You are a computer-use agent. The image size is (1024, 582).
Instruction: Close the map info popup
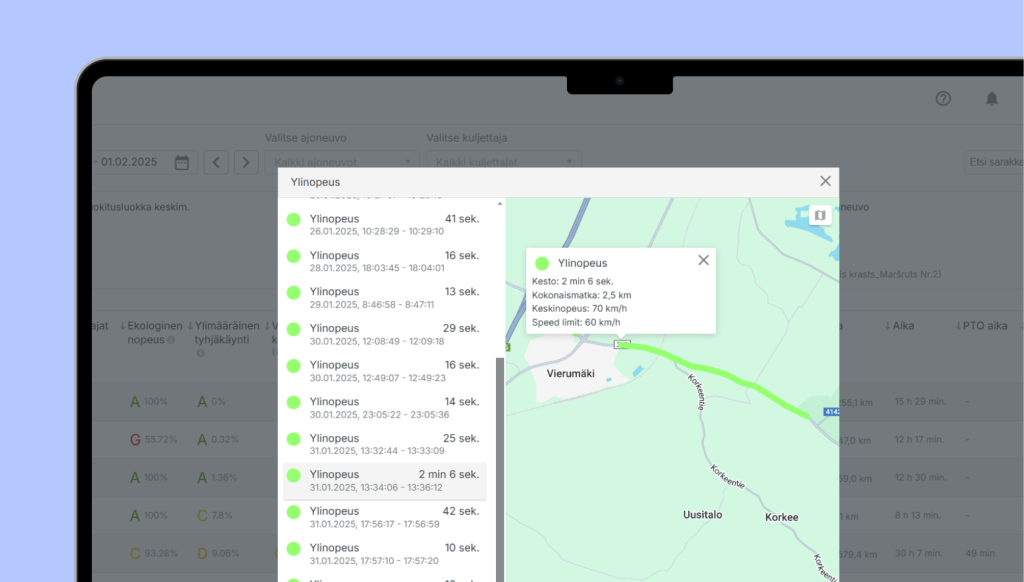(703, 260)
